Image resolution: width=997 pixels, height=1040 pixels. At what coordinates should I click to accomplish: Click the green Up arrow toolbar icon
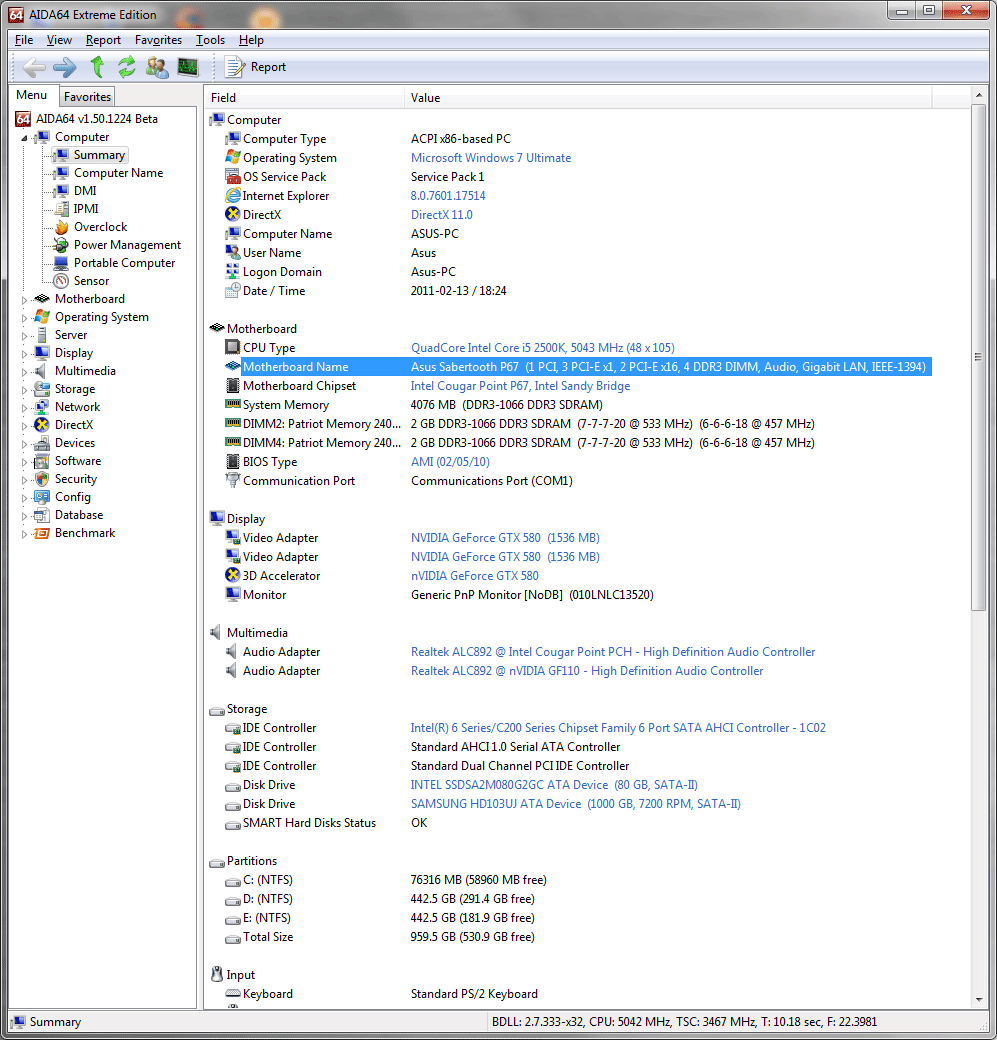click(98, 67)
